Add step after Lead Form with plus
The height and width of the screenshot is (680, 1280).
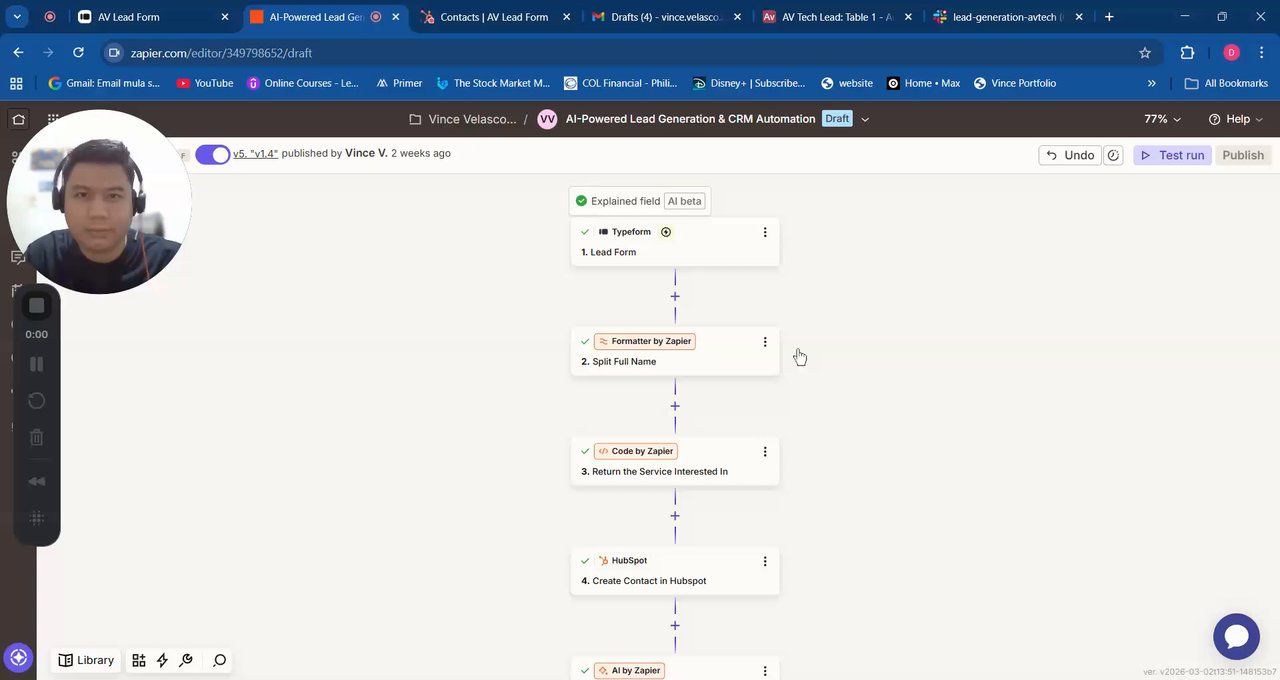click(675, 296)
